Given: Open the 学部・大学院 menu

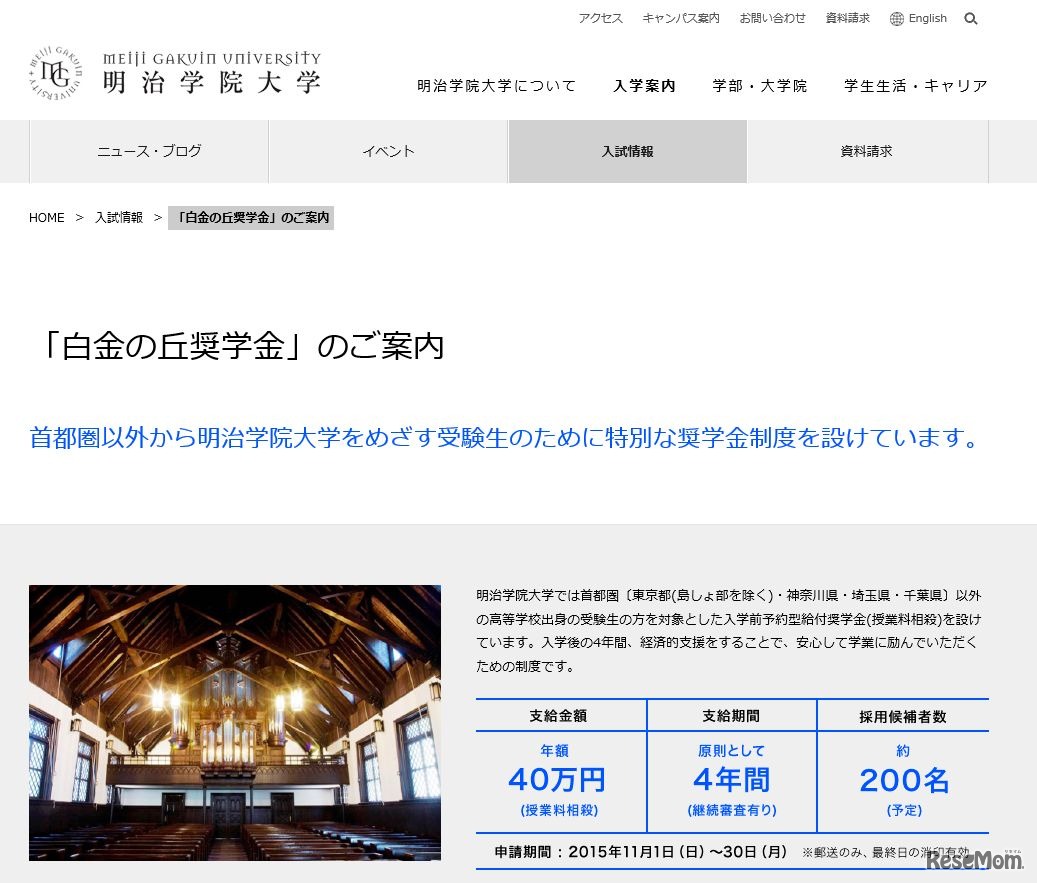Looking at the screenshot, I should pos(760,86).
